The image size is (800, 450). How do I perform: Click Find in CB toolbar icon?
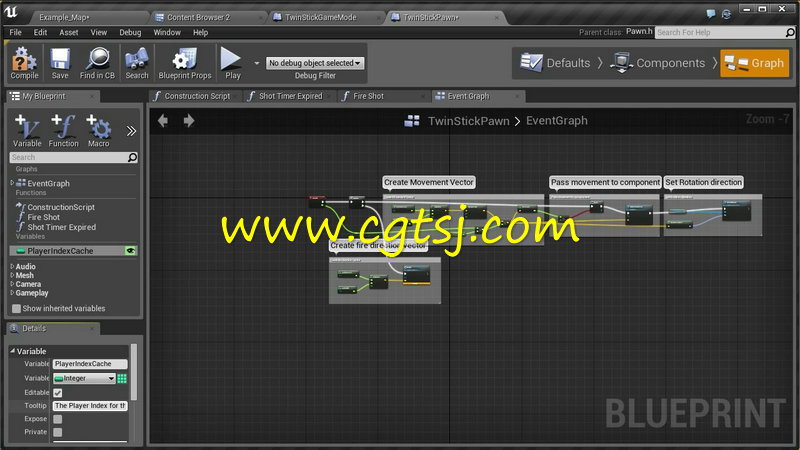pos(97,63)
